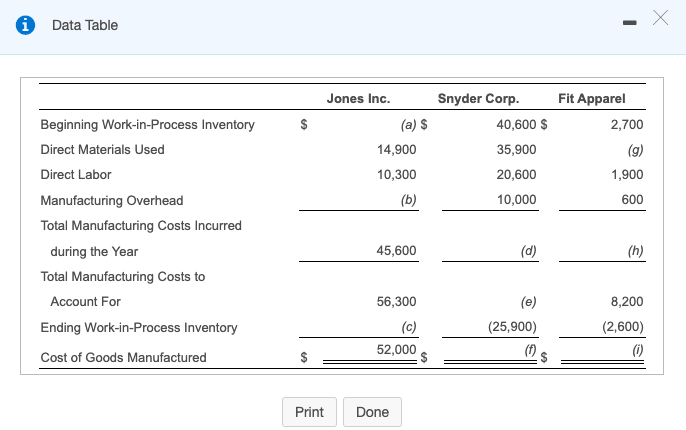The image size is (686, 430).
Task: Click the (a) unknown value cell
Action: click(409, 125)
